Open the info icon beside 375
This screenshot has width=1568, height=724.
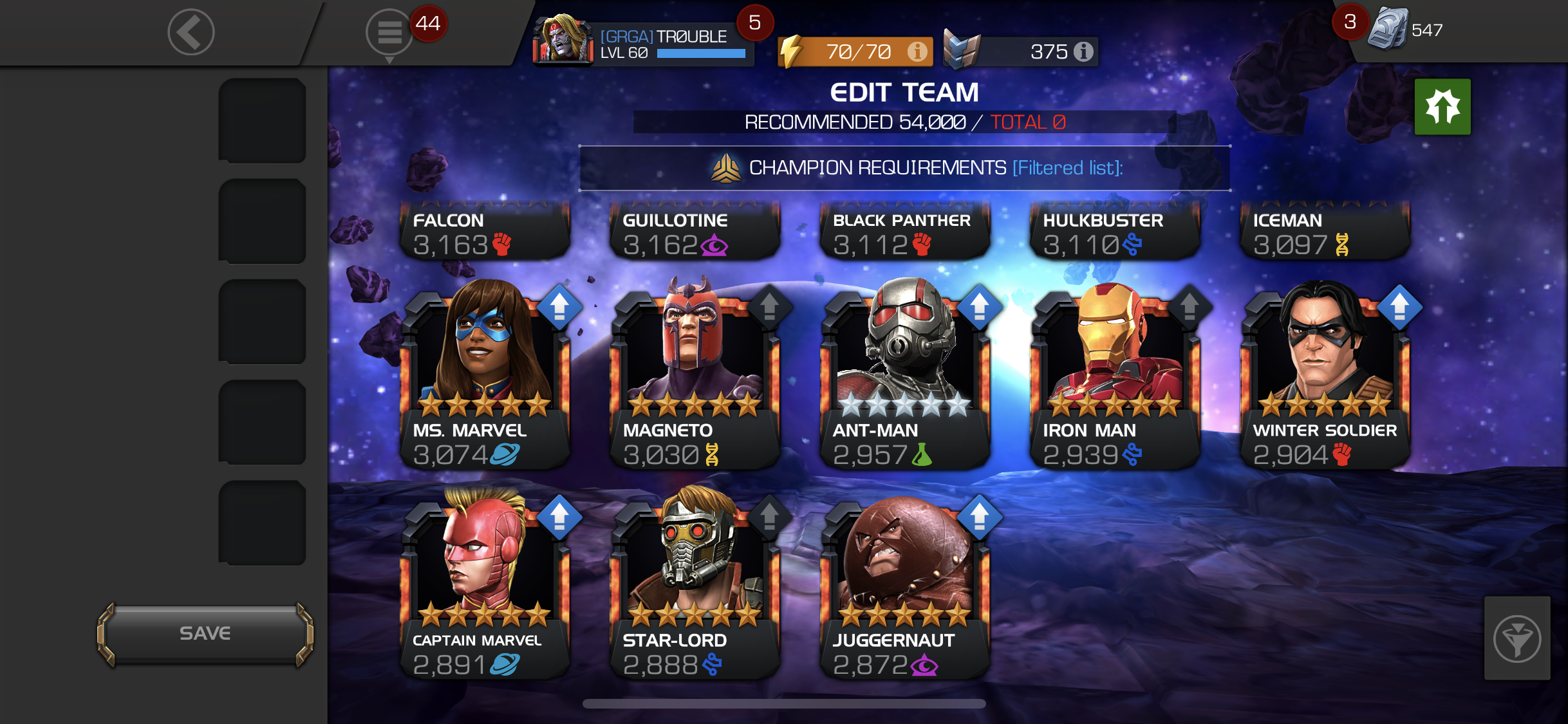coord(1083,51)
